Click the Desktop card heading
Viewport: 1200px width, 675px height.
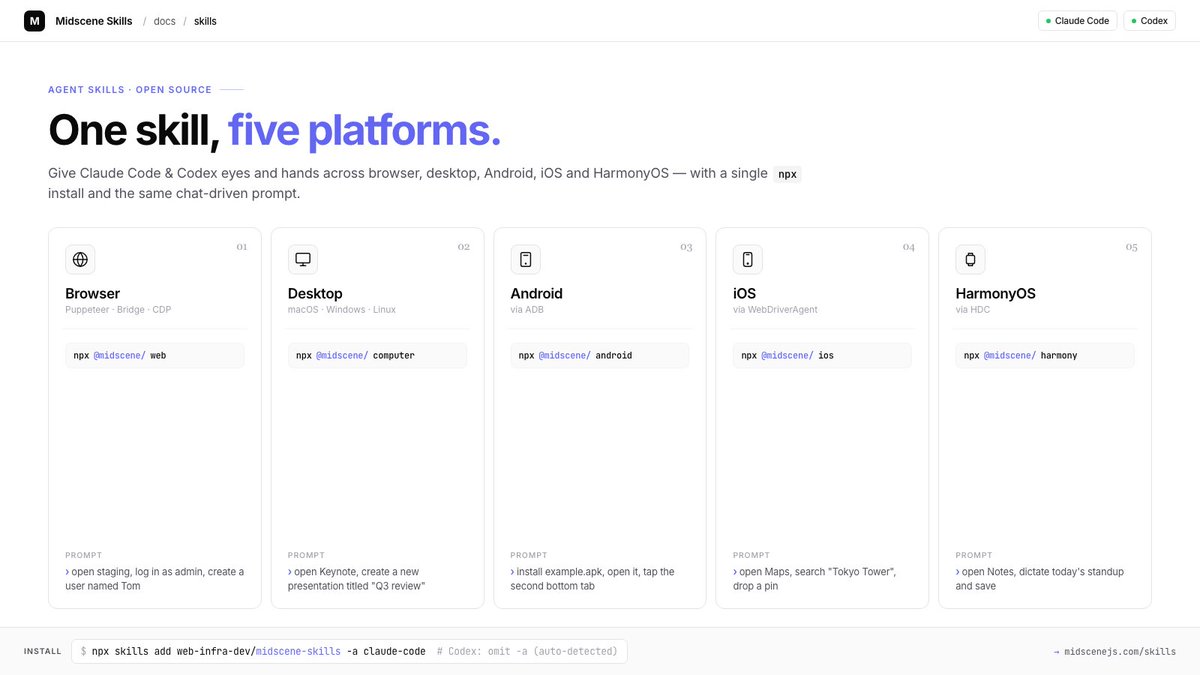coord(315,294)
